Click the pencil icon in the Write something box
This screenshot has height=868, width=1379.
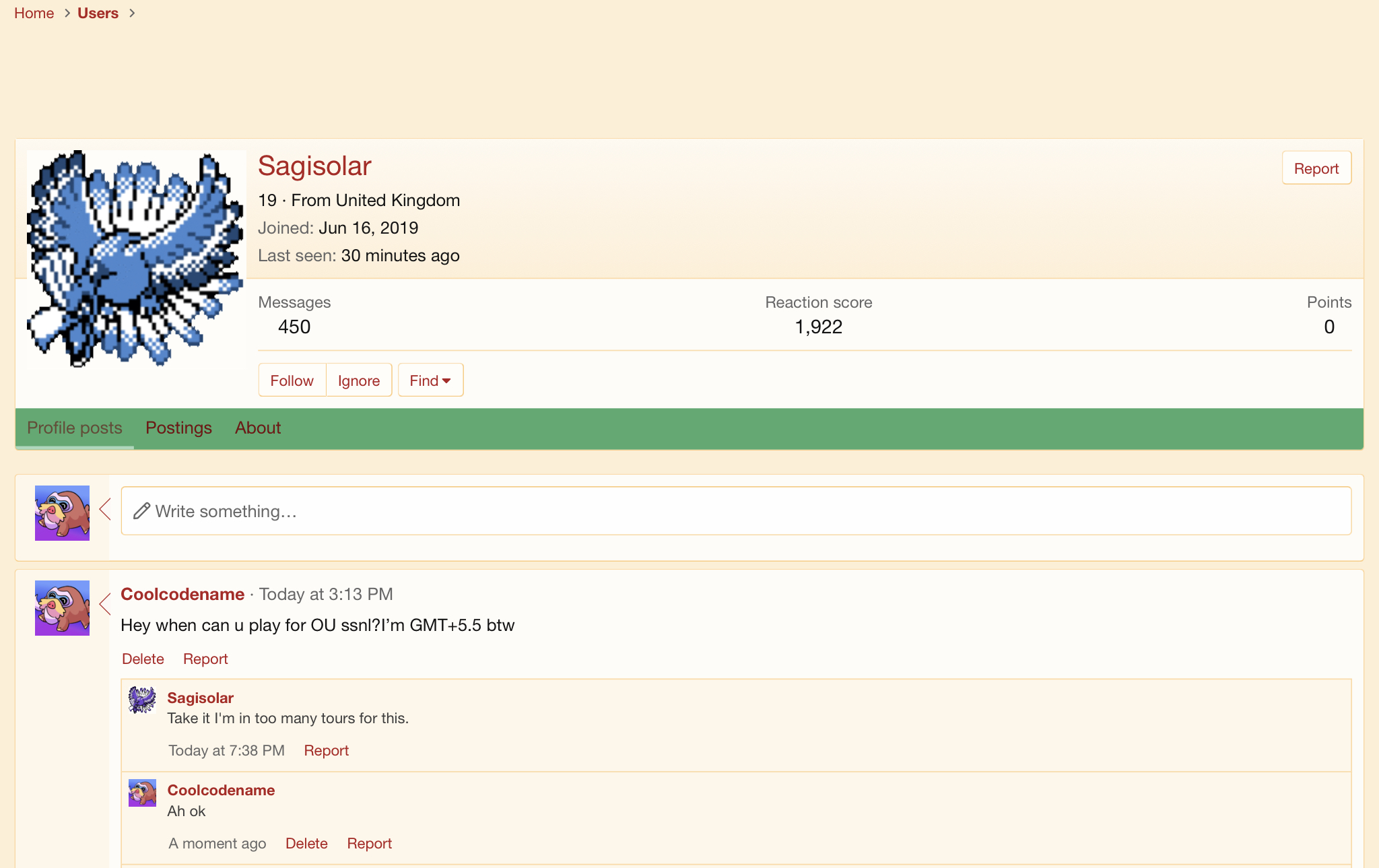click(x=141, y=511)
